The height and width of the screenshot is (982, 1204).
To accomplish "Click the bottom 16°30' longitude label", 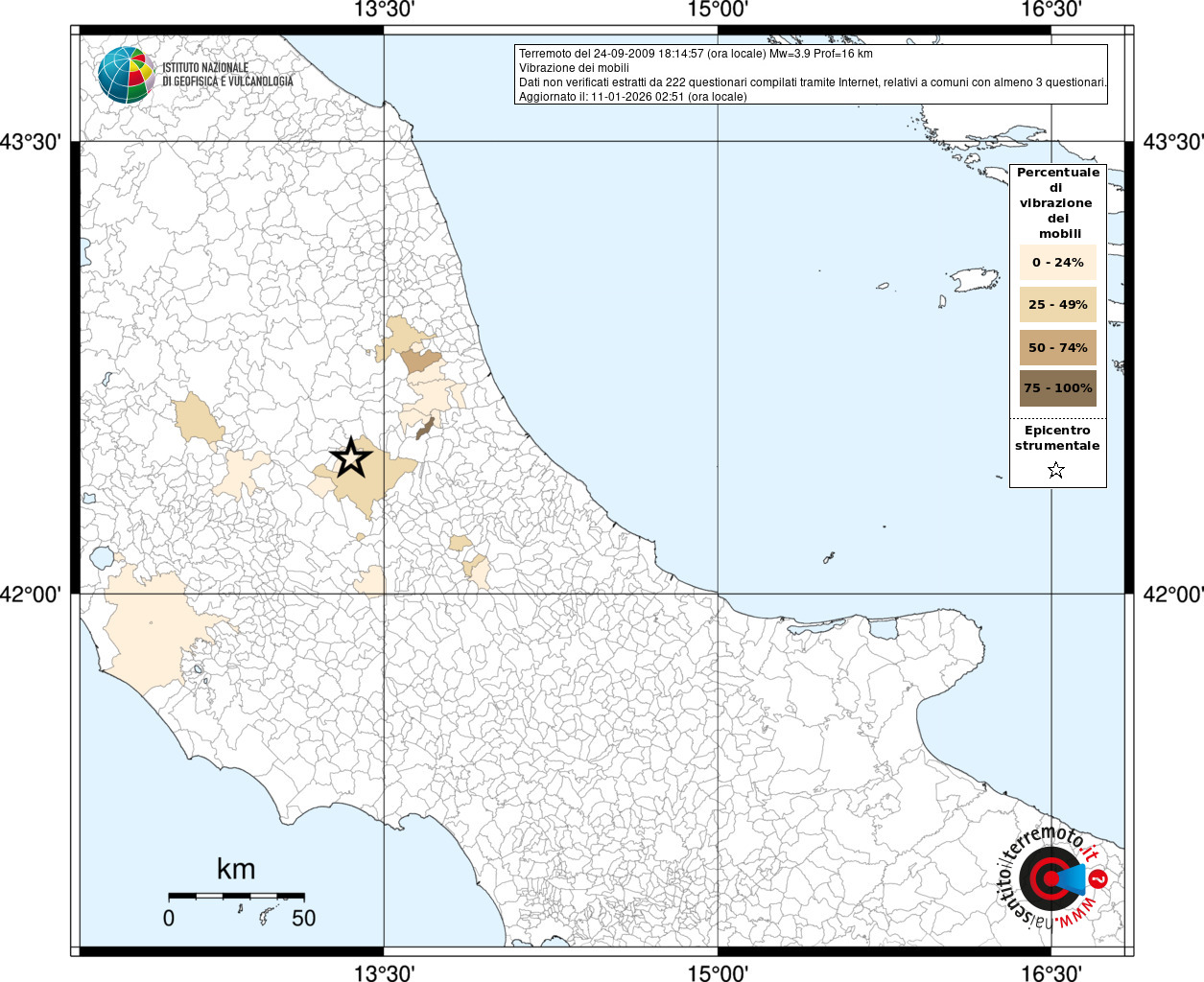I will [x=1051, y=971].
